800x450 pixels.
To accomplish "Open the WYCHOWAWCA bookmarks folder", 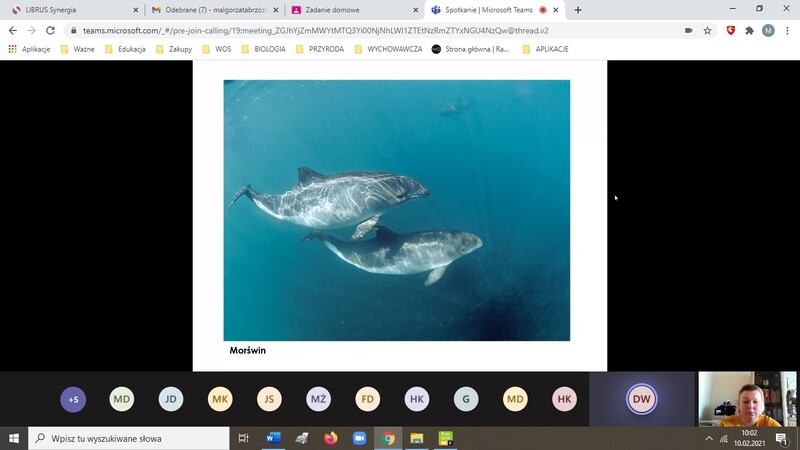I will pos(388,49).
